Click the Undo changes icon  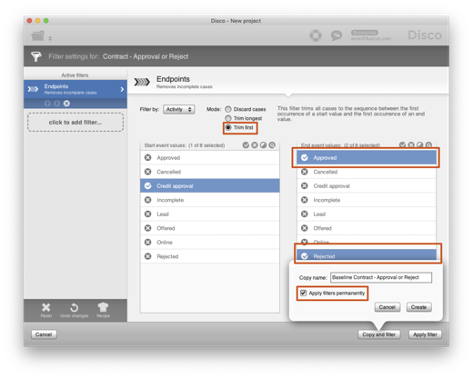(x=74, y=307)
